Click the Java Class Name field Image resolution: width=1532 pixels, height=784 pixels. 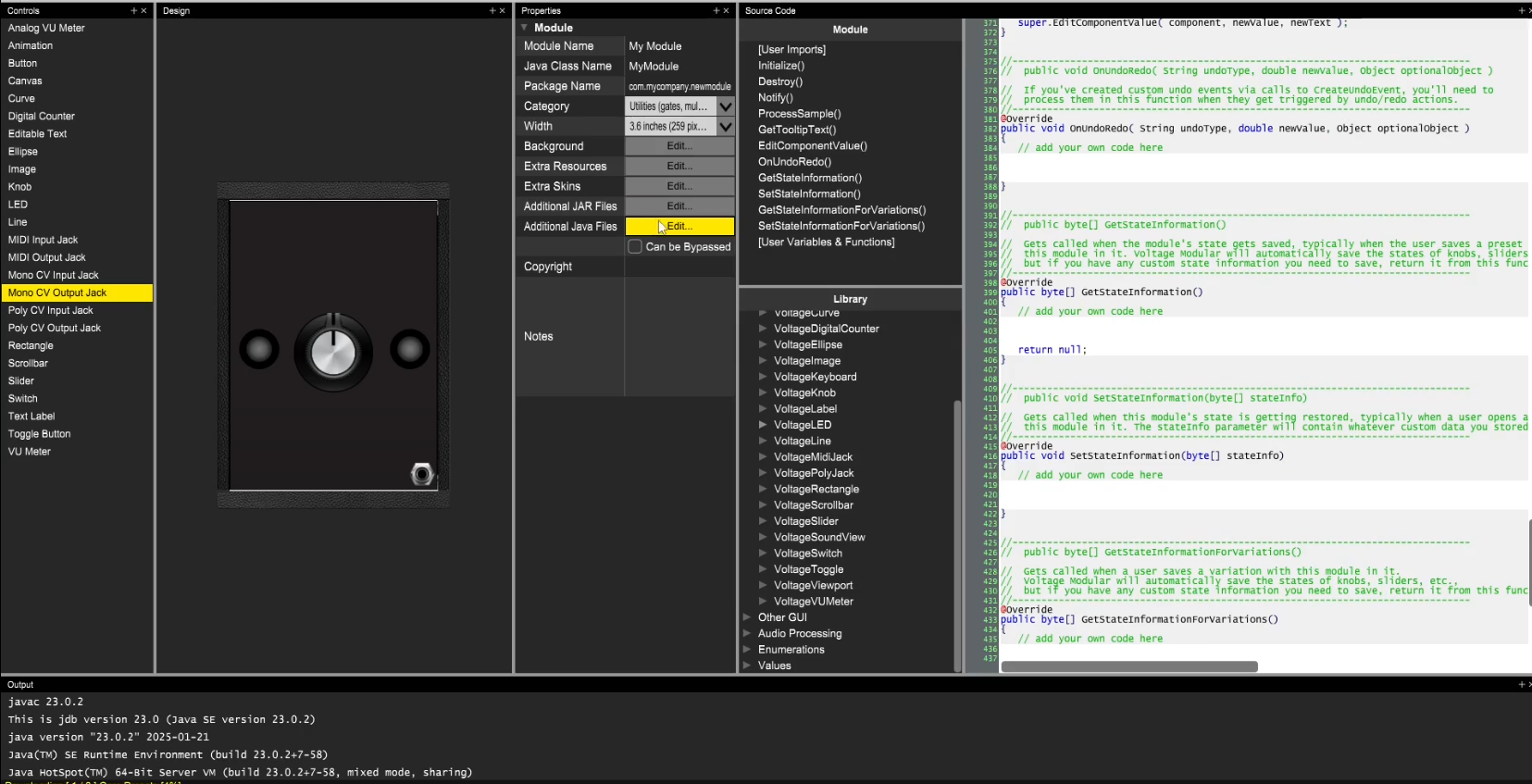[679, 67]
